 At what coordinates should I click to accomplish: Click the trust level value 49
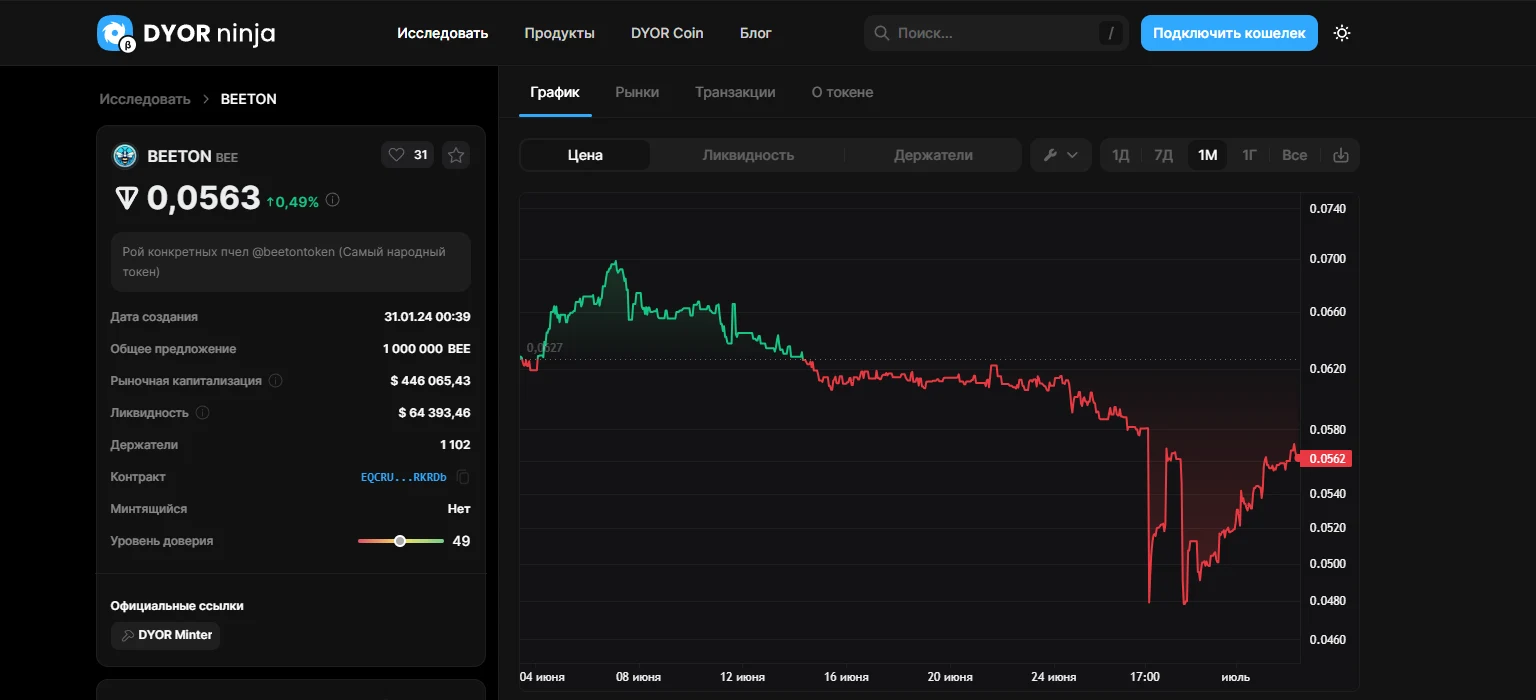point(461,541)
